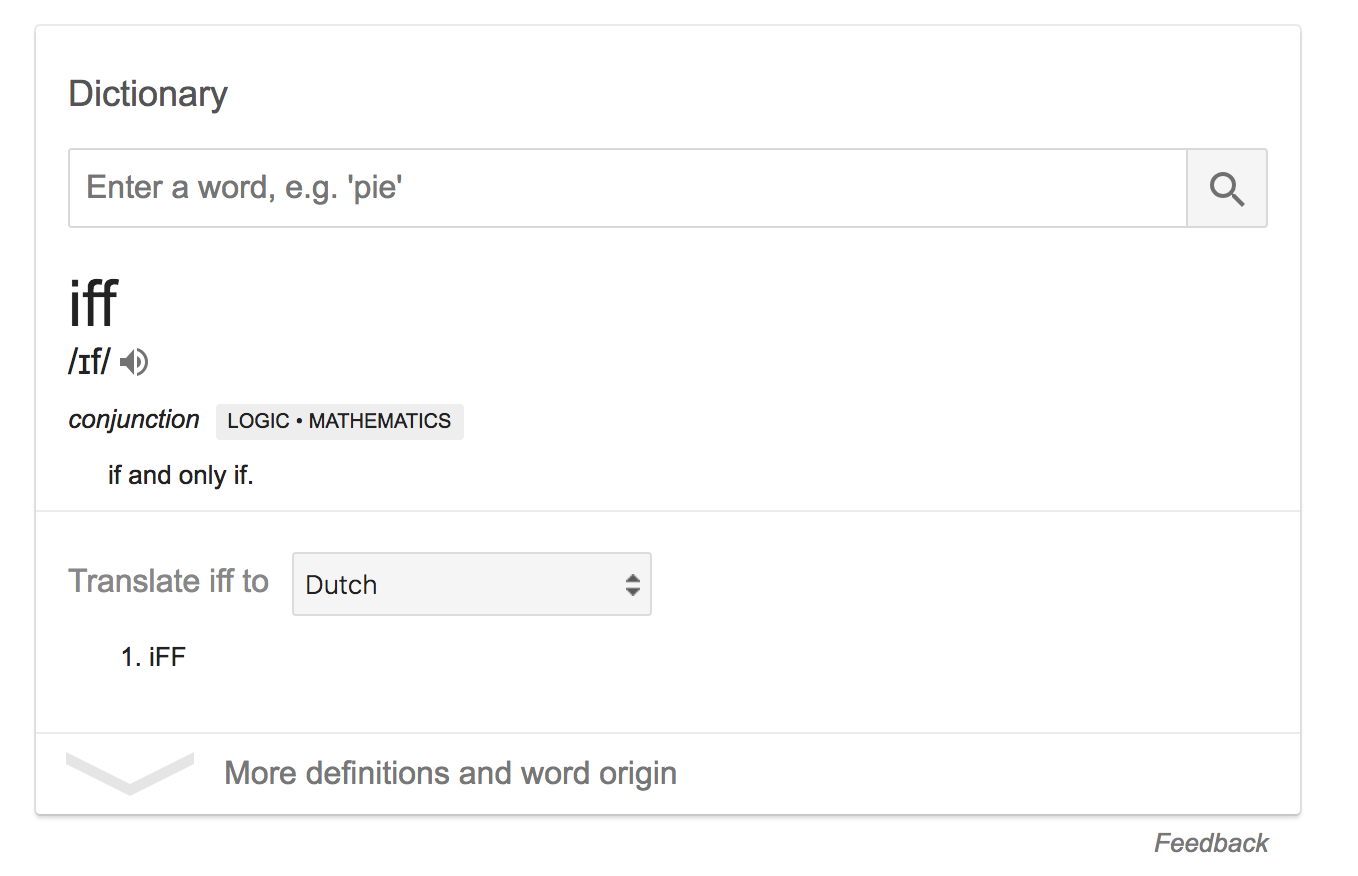This screenshot has height=876, width=1358.
Task: Click the grey downward chevron icon
Action: [x=130, y=772]
